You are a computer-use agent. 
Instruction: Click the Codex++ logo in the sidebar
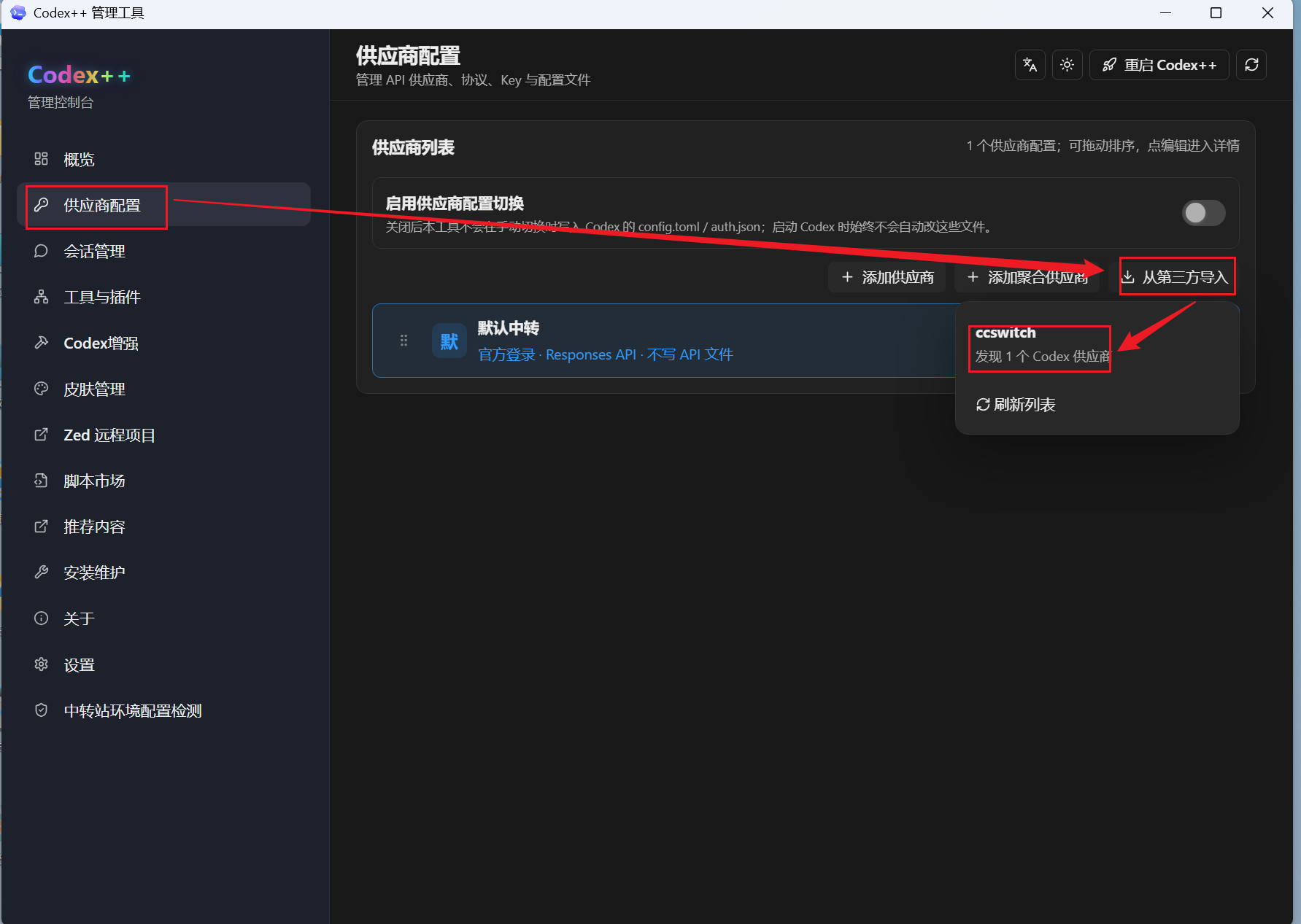click(x=80, y=75)
